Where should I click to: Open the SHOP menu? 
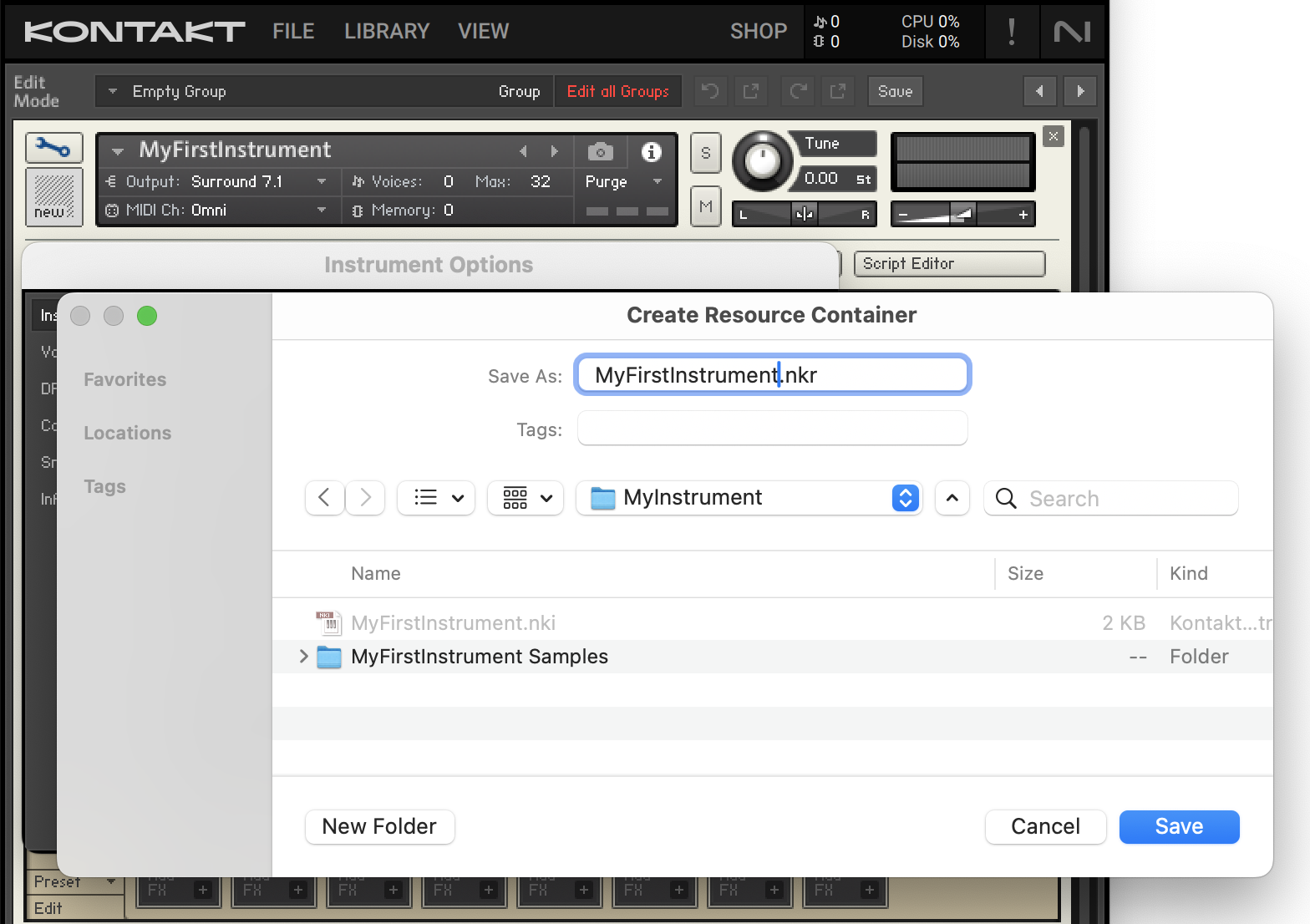(x=759, y=32)
